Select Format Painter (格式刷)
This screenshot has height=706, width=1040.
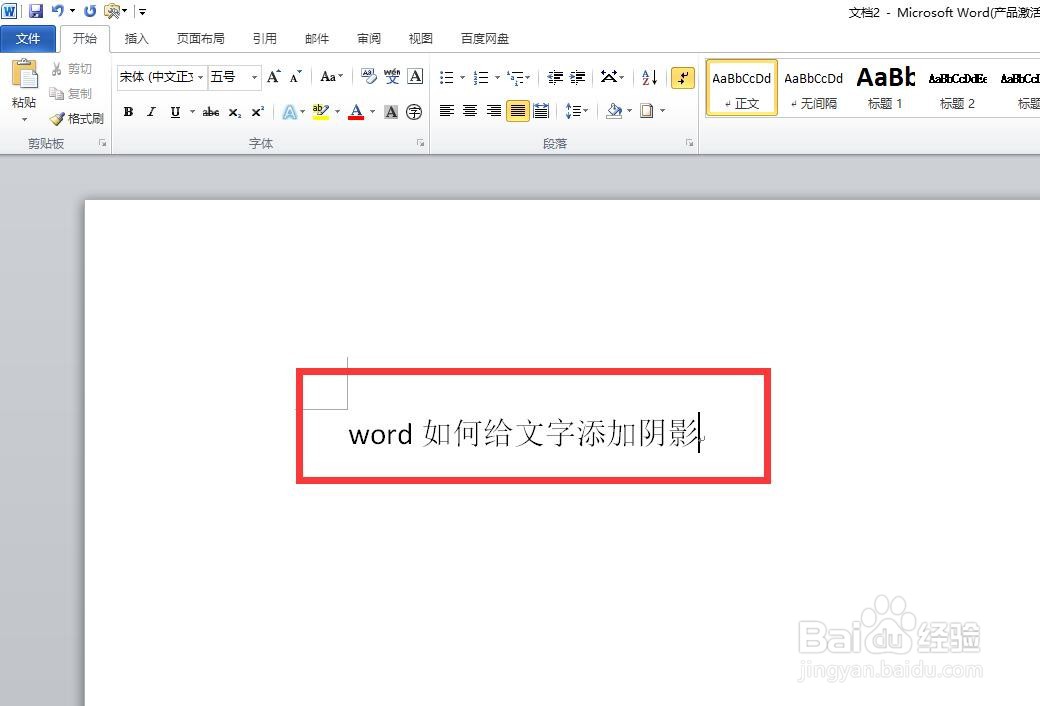tap(77, 119)
